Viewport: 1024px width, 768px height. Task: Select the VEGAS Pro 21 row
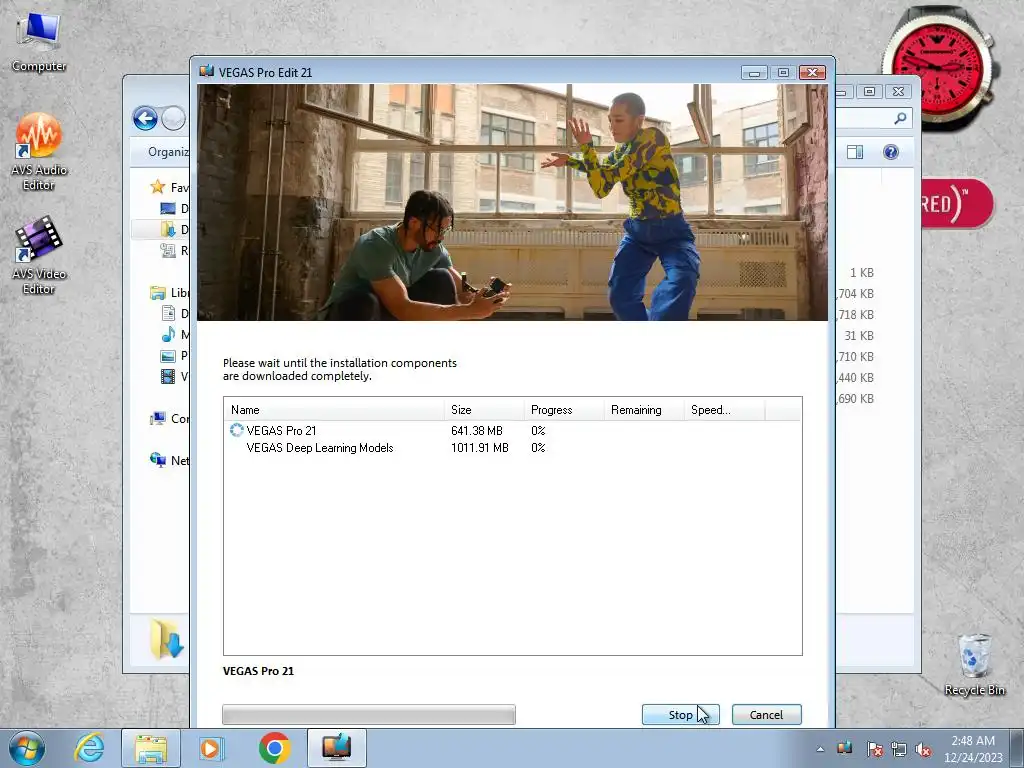click(x=512, y=430)
